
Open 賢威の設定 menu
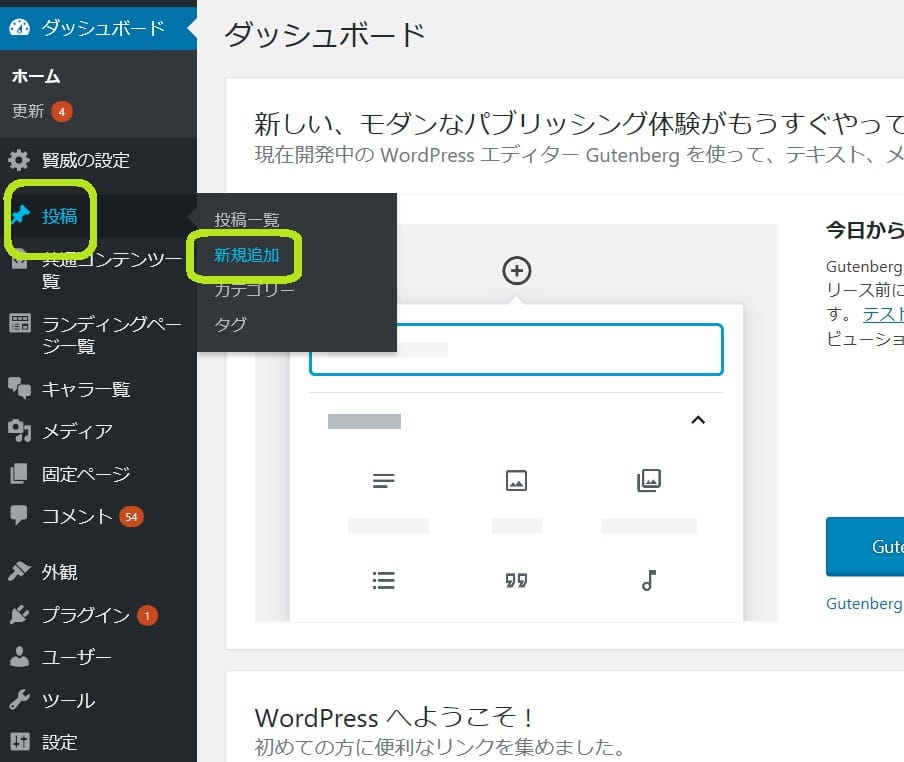(98, 160)
